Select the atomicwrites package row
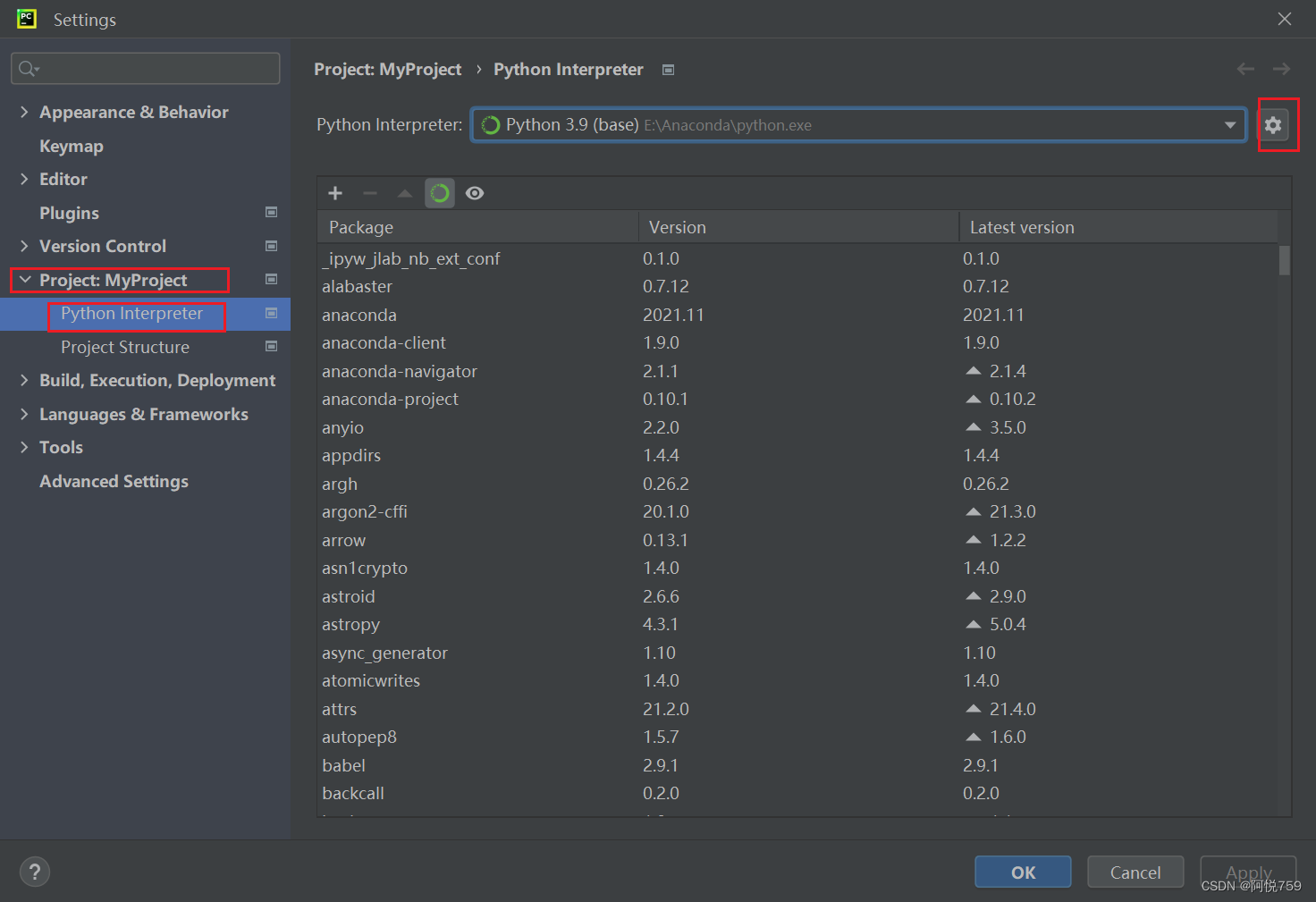Viewport: 1316px width, 902px height. coord(798,680)
